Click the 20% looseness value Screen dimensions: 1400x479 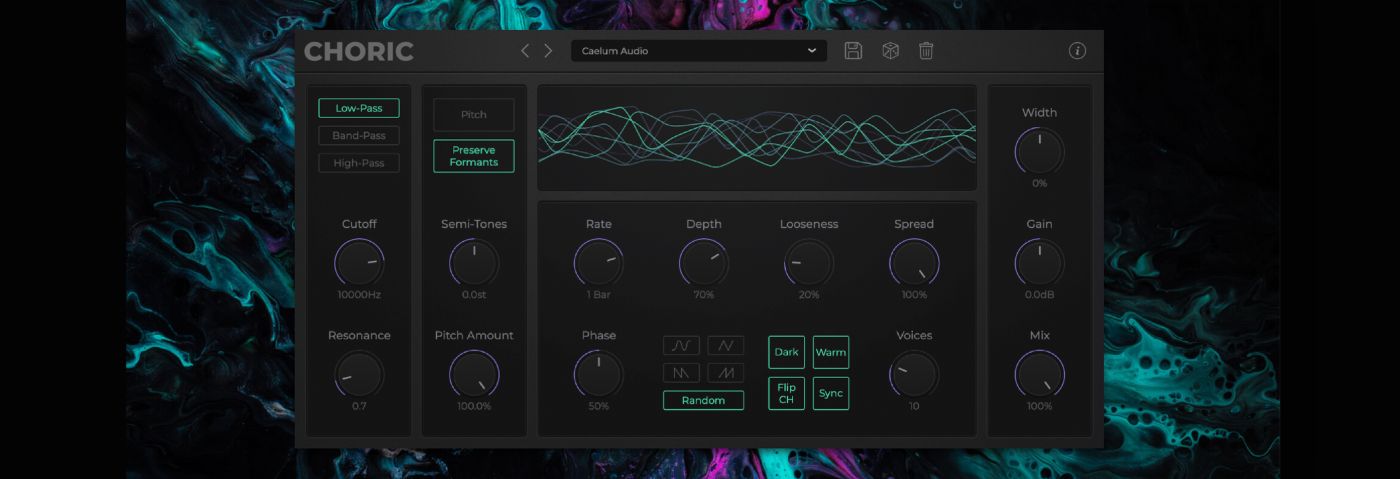(809, 295)
